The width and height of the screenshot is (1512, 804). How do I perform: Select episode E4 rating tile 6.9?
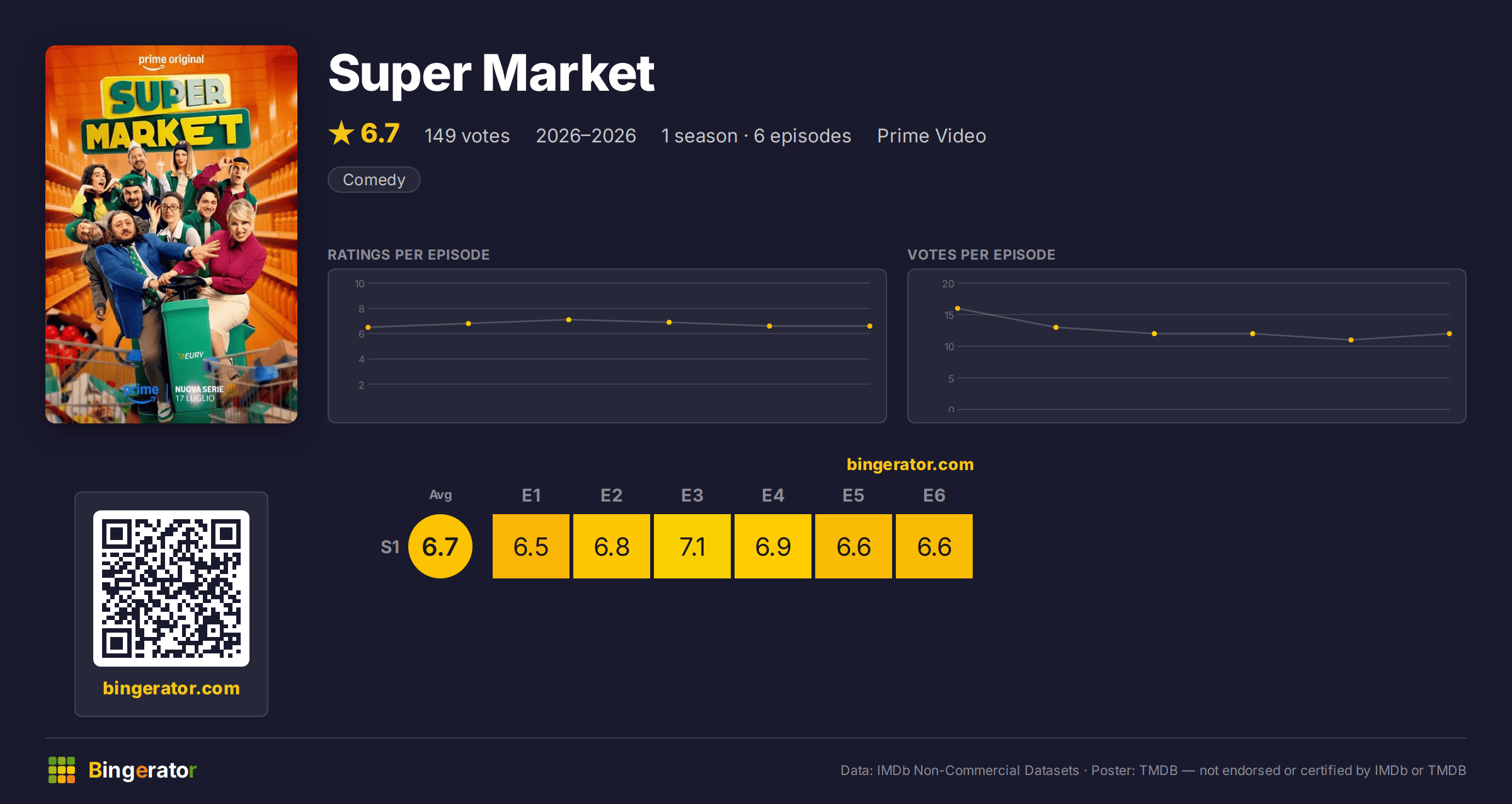tap(773, 546)
